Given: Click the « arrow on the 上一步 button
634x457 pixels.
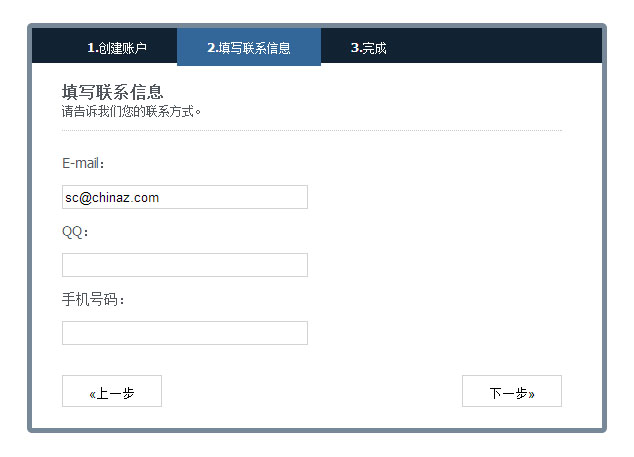Looking at the screenshot, I should point(92,394).
